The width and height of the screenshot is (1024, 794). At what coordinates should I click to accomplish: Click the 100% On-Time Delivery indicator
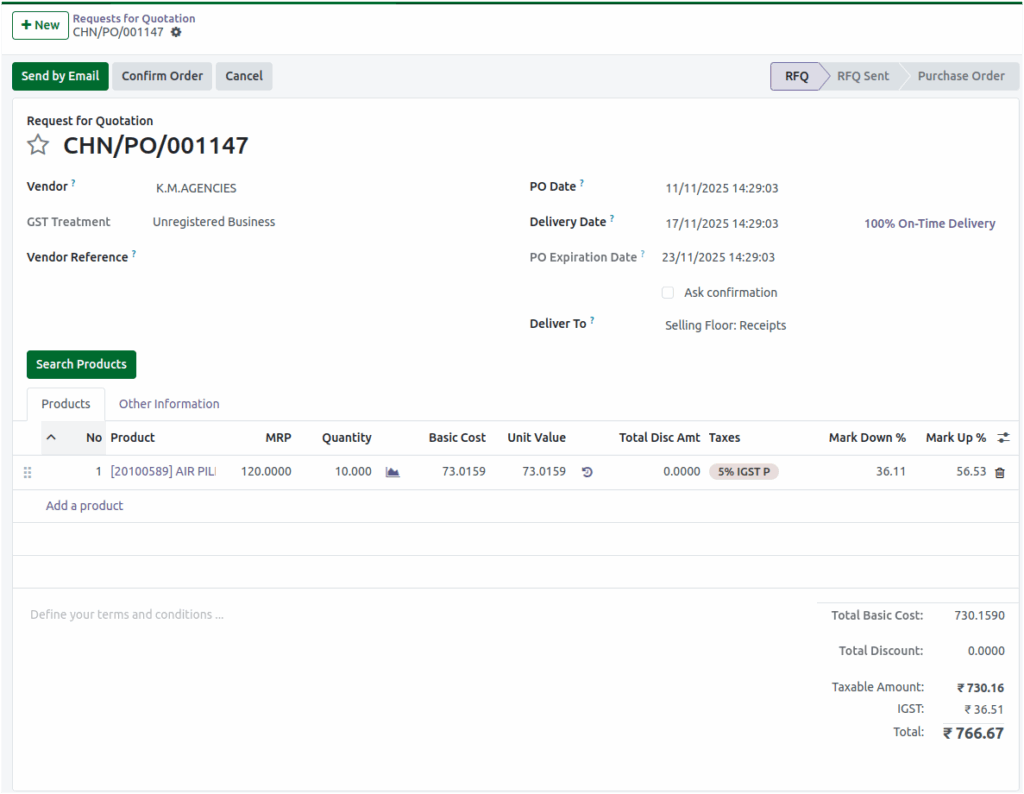[x=929, y=223]
